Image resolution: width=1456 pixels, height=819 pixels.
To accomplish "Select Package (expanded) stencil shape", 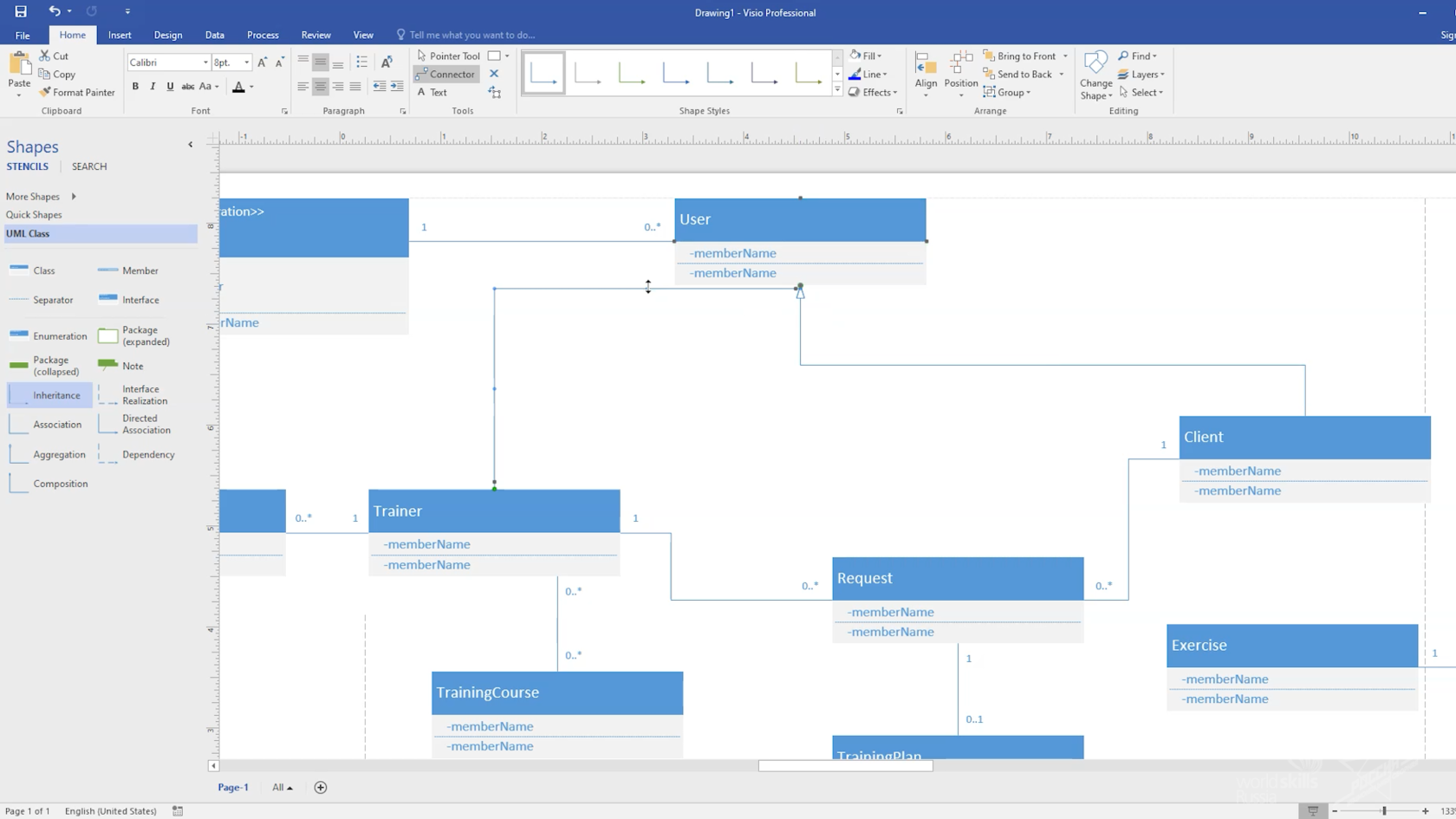I will pos(134,335).
